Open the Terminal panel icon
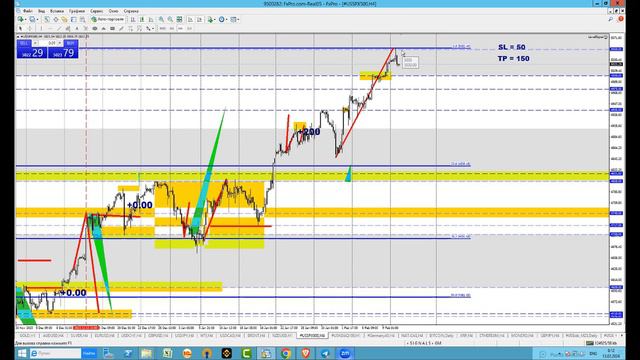Image resolution: width=640 pixels, height=360 pixels. click(73, 19)
